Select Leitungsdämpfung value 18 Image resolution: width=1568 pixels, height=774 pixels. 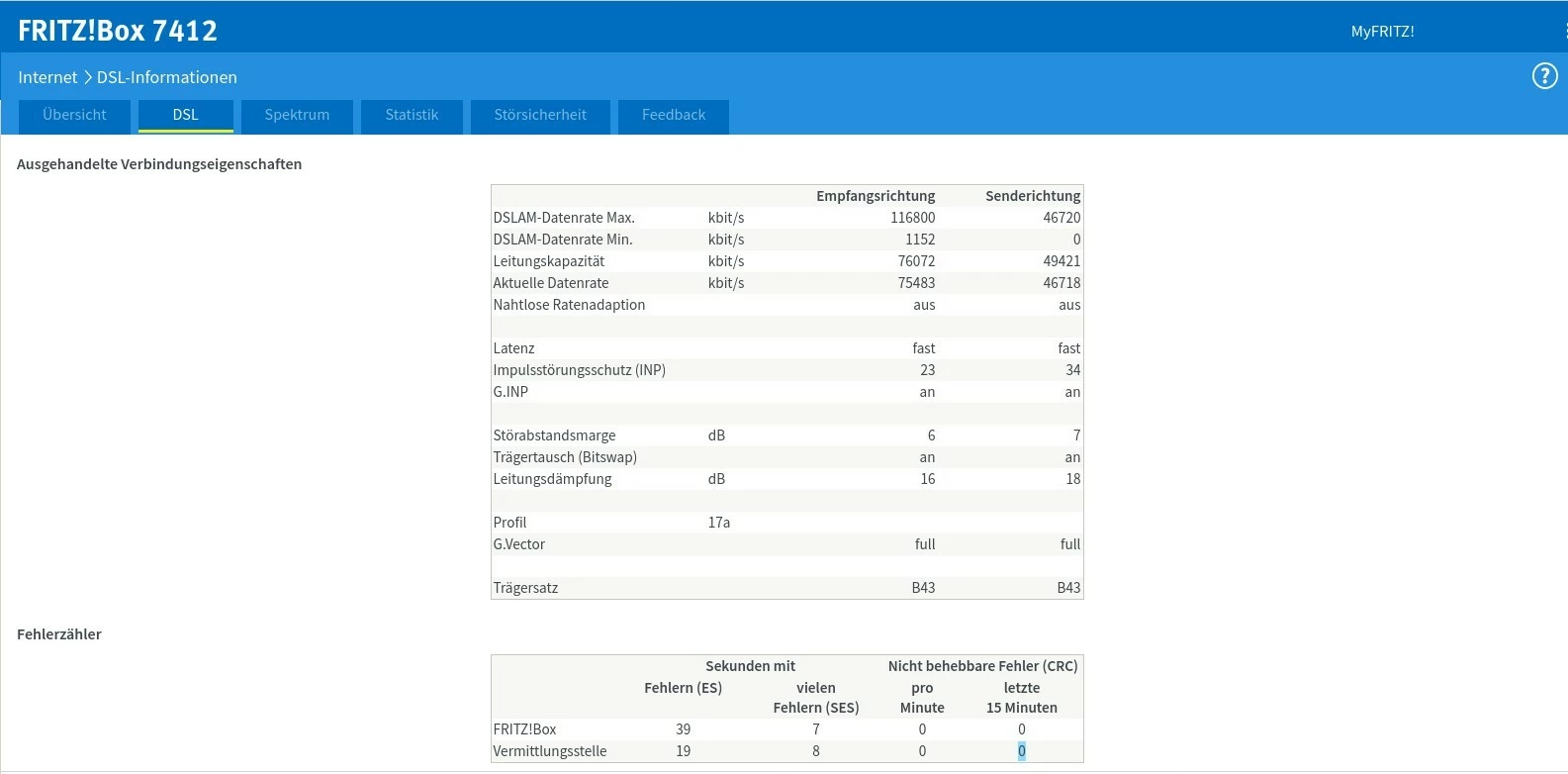coord(1072,479)
